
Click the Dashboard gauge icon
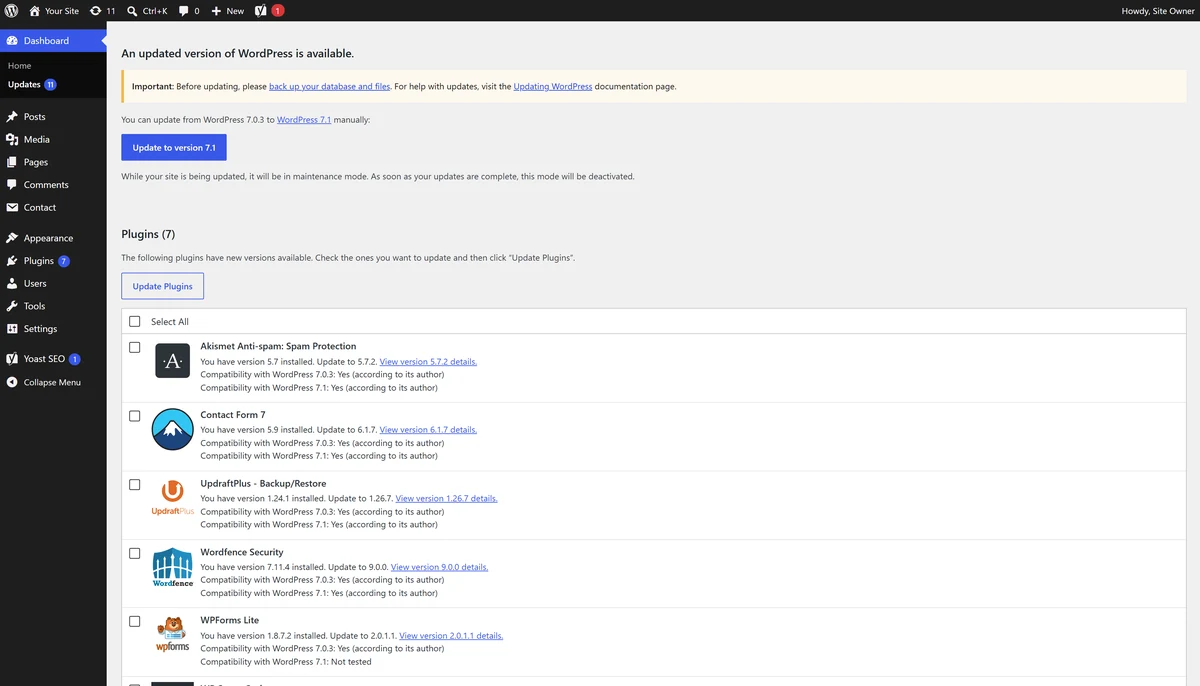12,41
